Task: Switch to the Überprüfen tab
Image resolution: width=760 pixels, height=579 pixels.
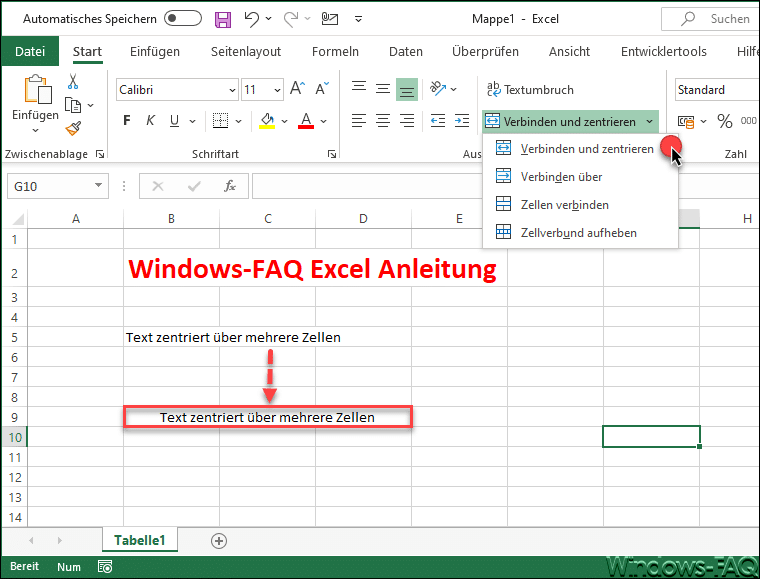Action: point(485,51)
